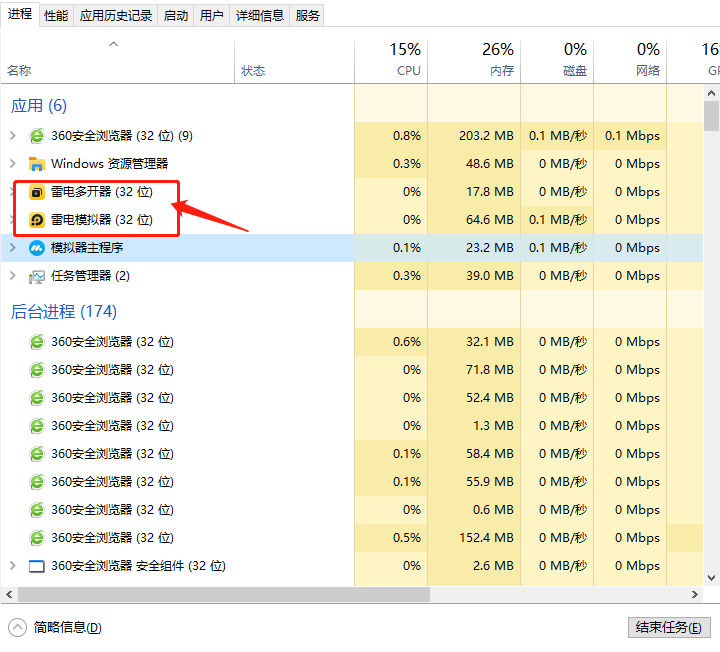Switch to the 性能 tab
The height and width of the screenshot is (652, 720).
click(56, 15)
